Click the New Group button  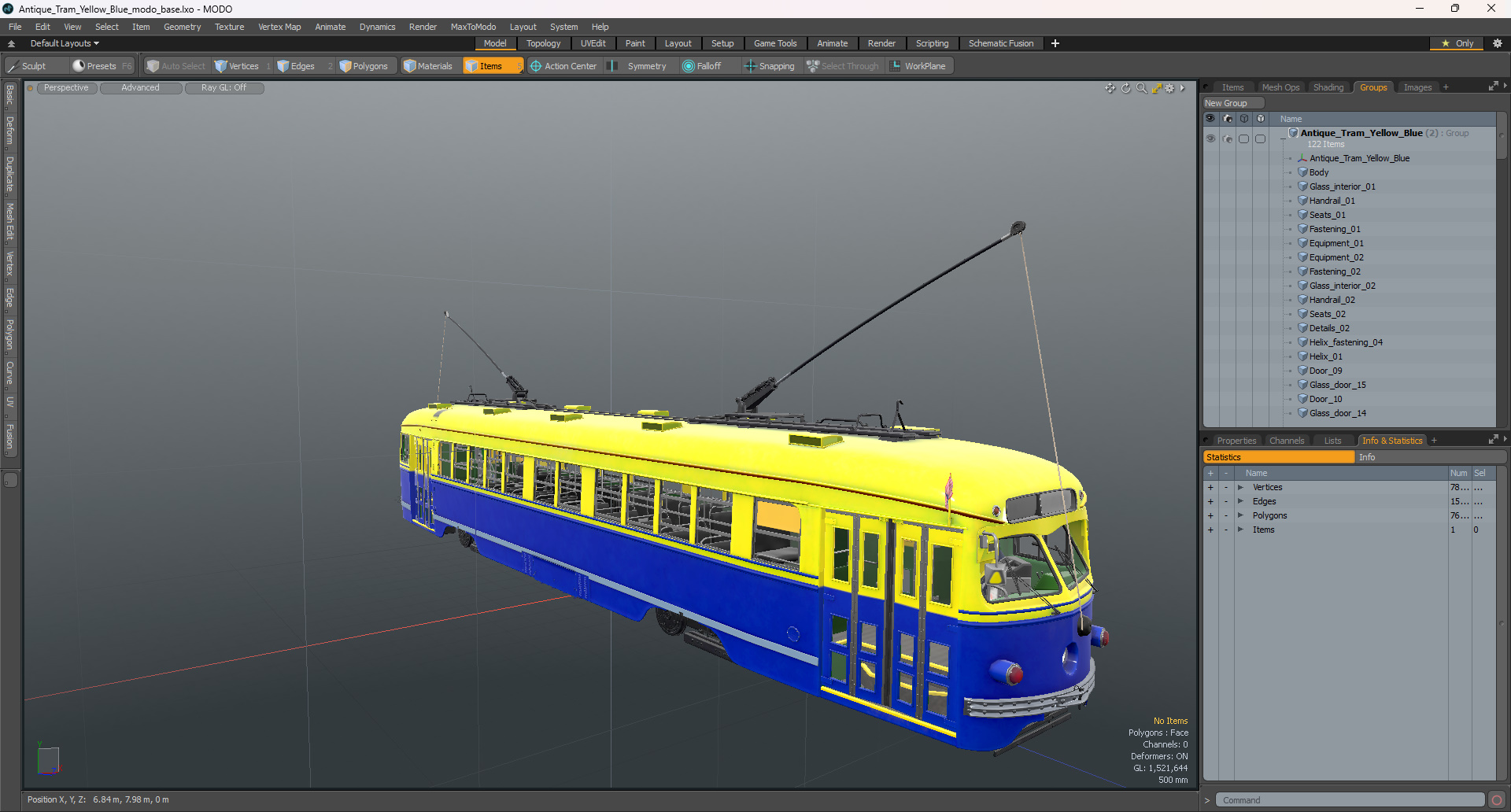pos(1233,103)
